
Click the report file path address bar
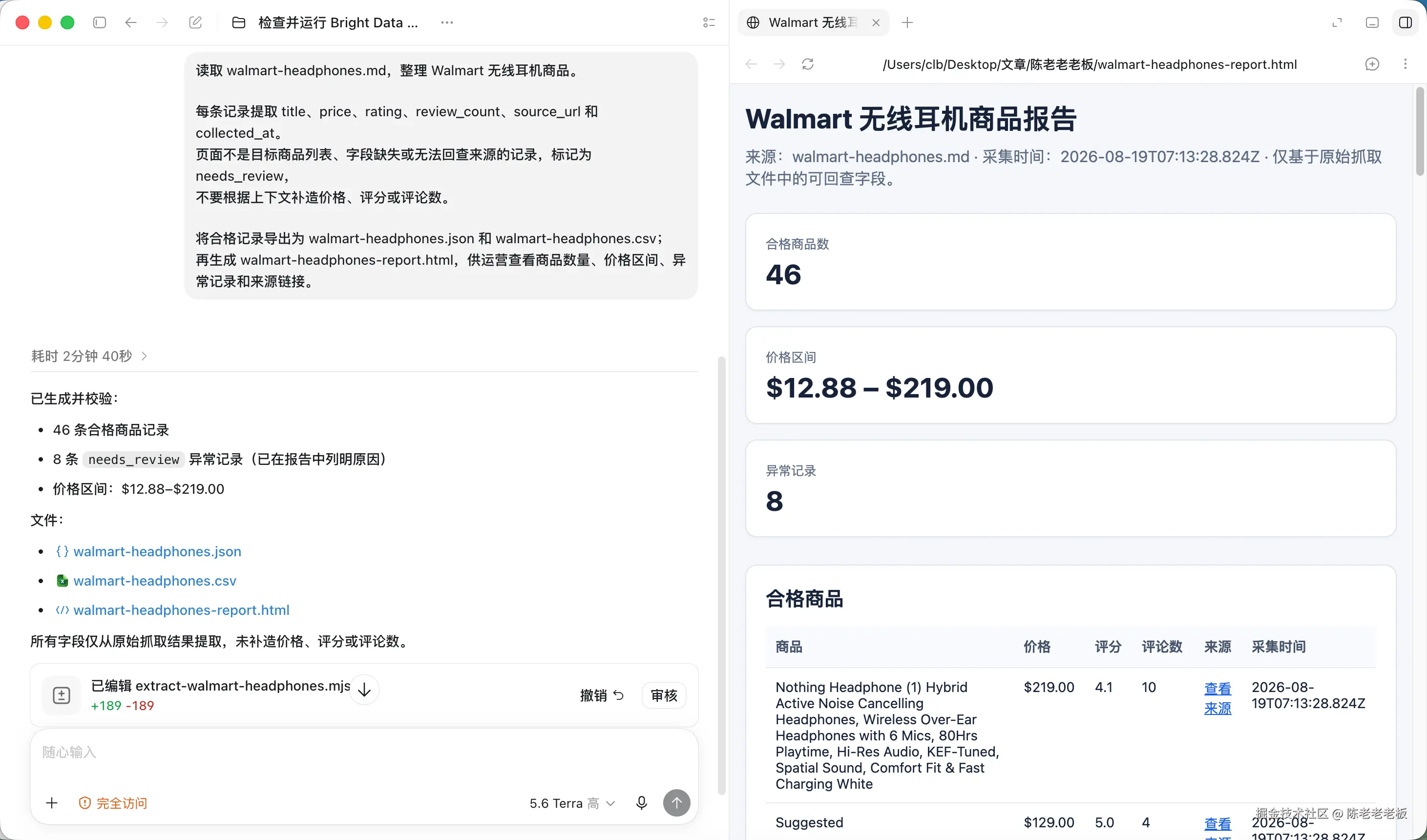[1090, 64]
